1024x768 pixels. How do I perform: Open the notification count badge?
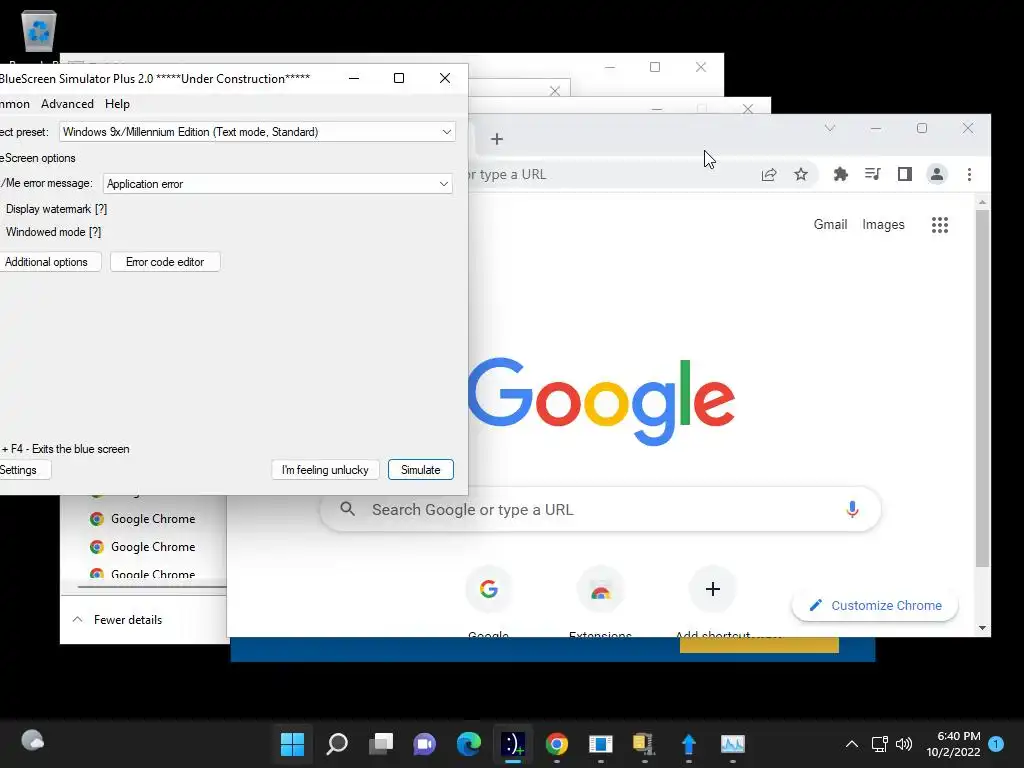point(996,744)
